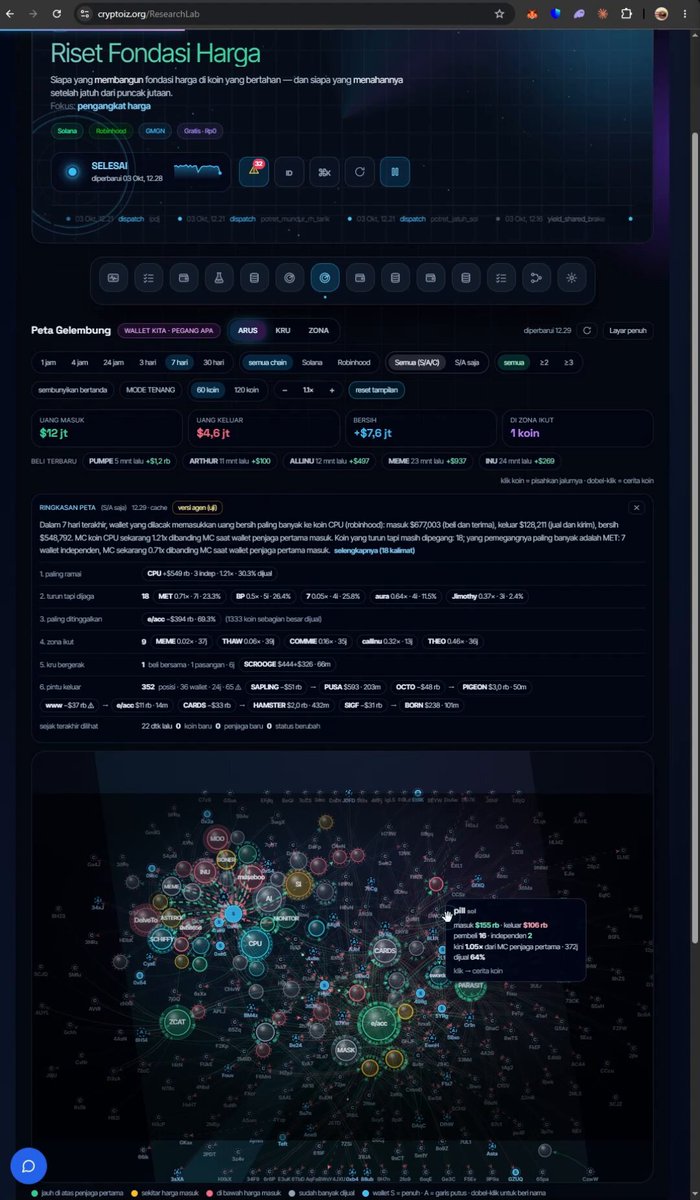The width and height of the screenshot is (700, 1200).
Task: Select the MASK bubble on the map
Action: [x=346, y=1050]
